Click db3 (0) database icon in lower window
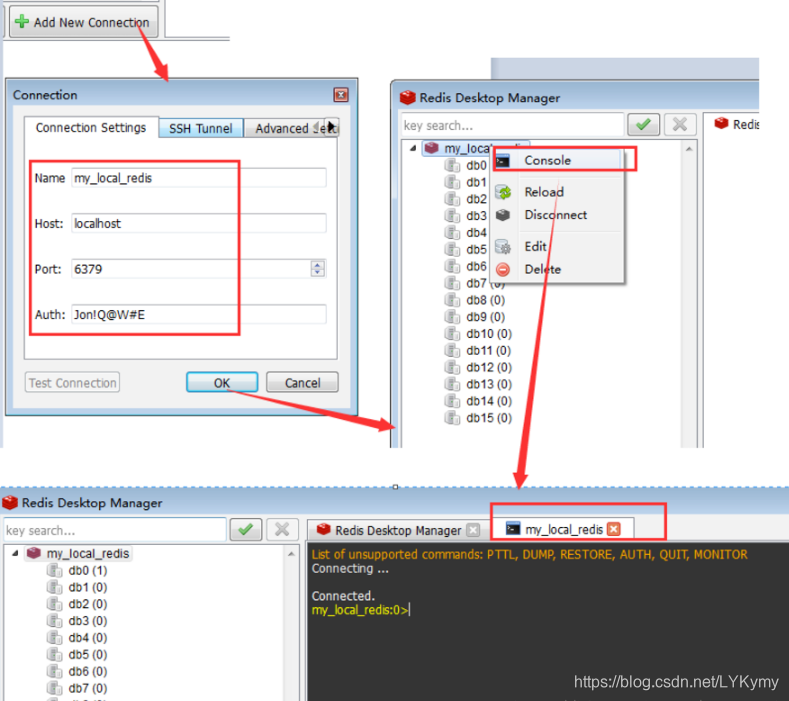The image size is (789, 701). 54,621
